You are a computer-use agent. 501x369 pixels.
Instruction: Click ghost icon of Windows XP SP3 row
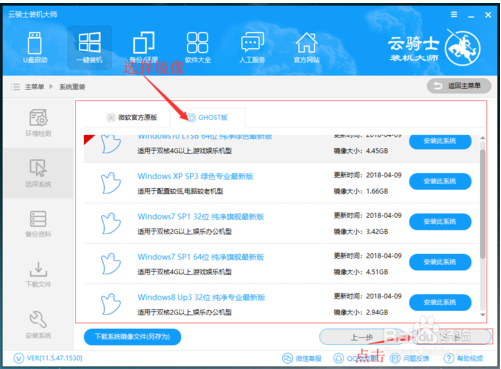tap(111, 183)
